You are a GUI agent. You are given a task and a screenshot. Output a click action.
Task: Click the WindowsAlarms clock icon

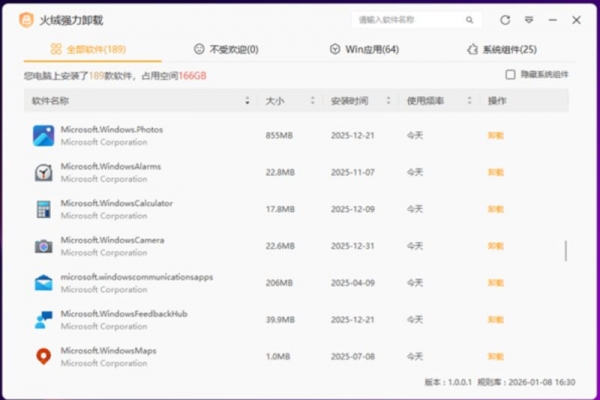pos(43,173)
